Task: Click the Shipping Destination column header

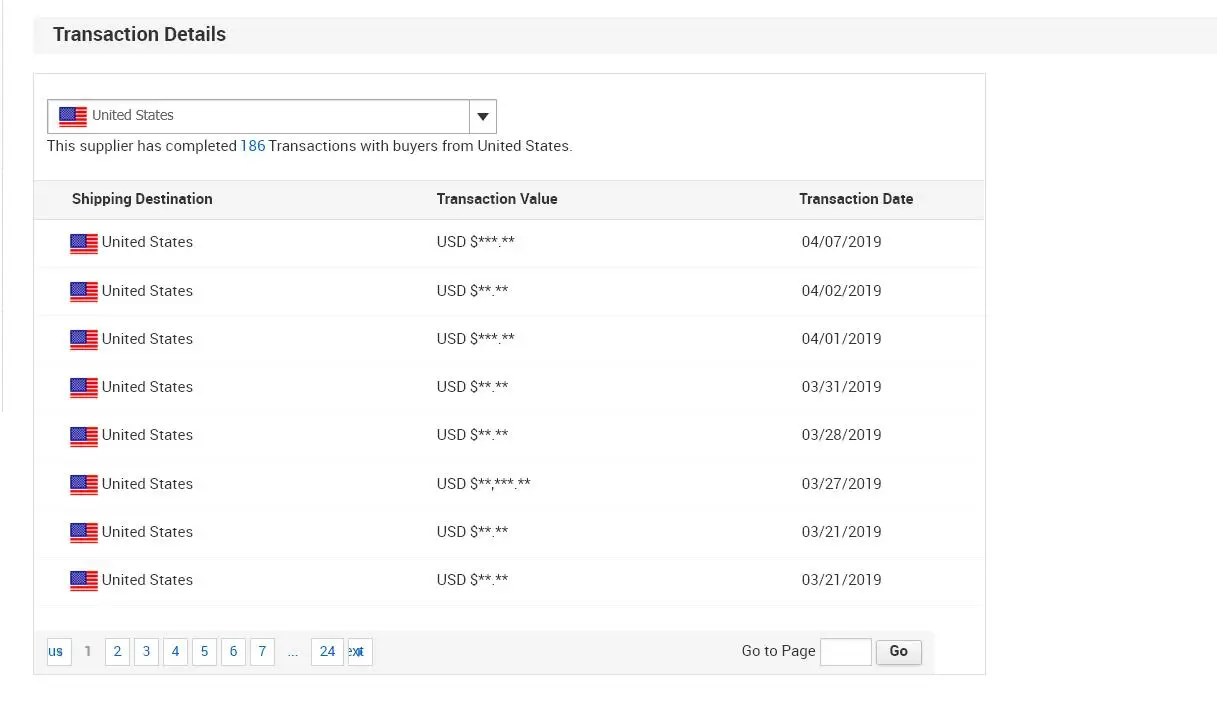Action: point(142,199)
